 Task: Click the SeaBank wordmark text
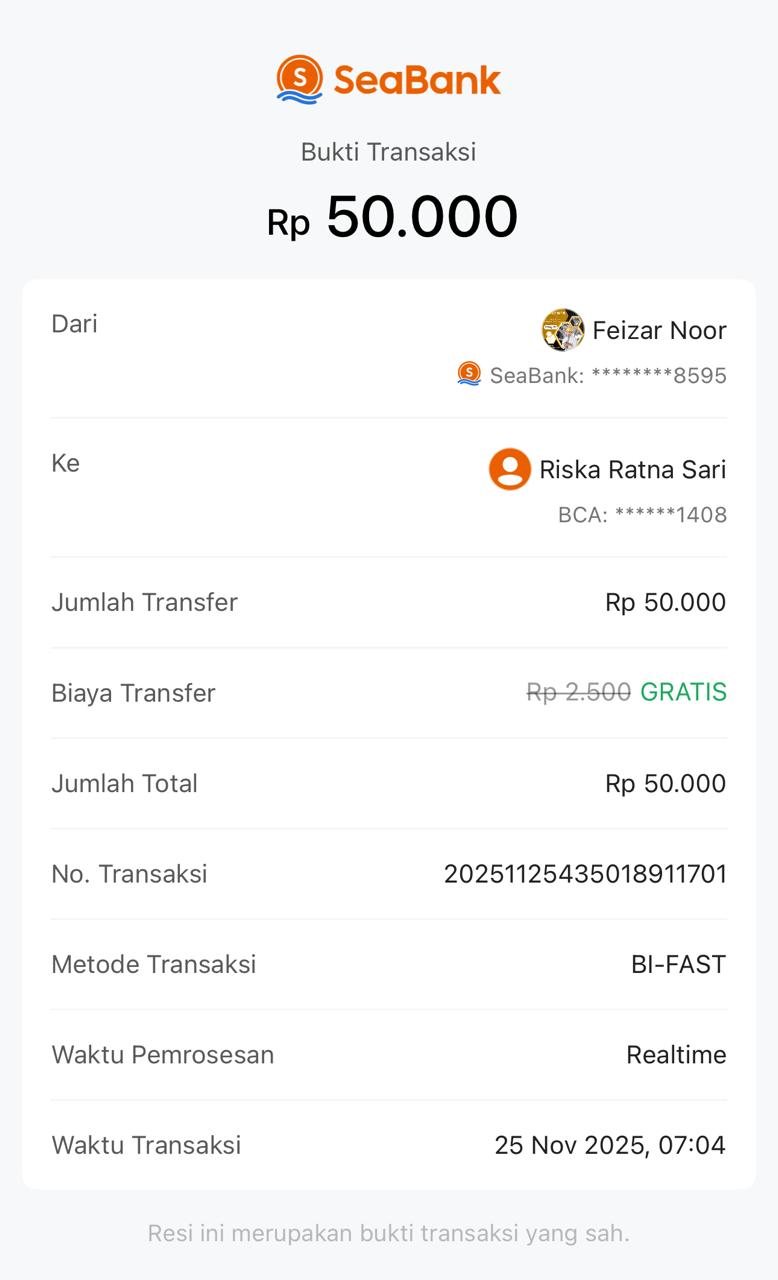click(x=417, y=80)
